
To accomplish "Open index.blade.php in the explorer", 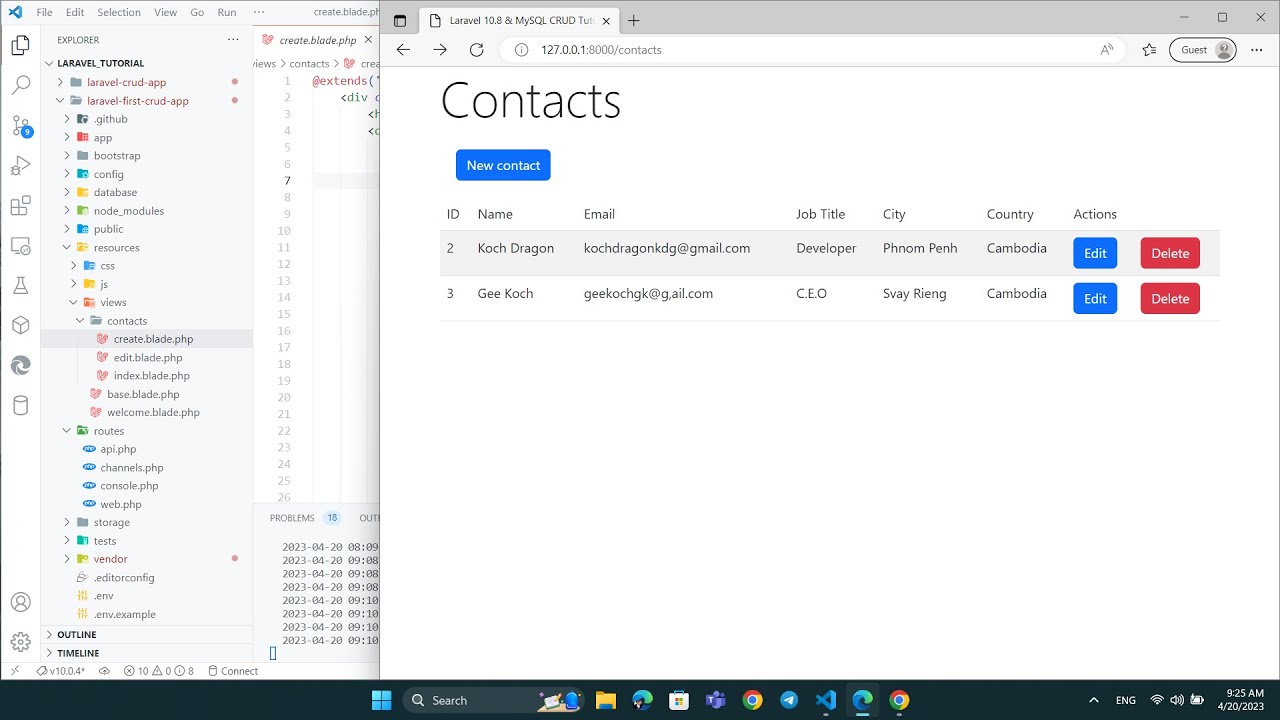I will (x=151, y=376).
